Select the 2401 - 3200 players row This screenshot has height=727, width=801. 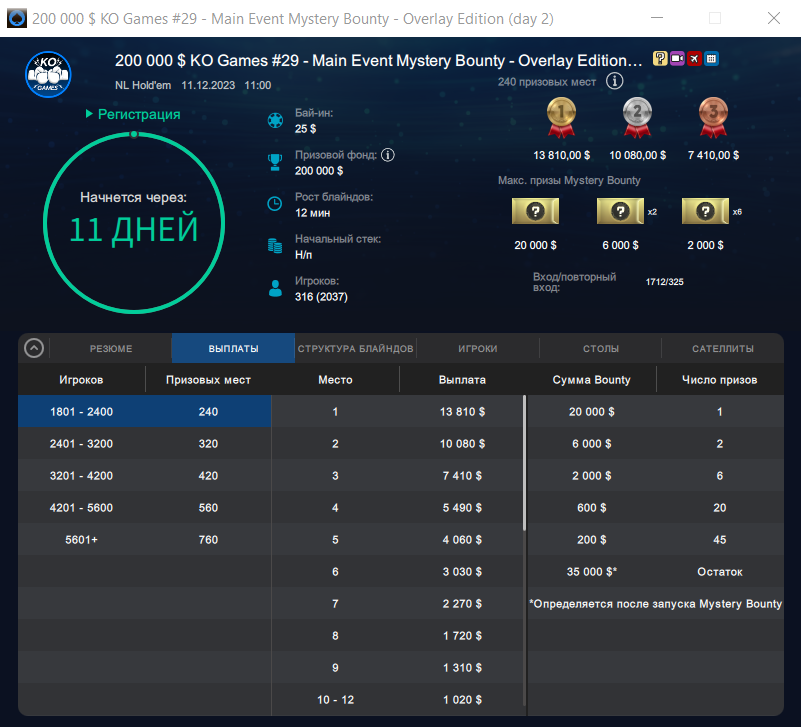pos(145,443)
